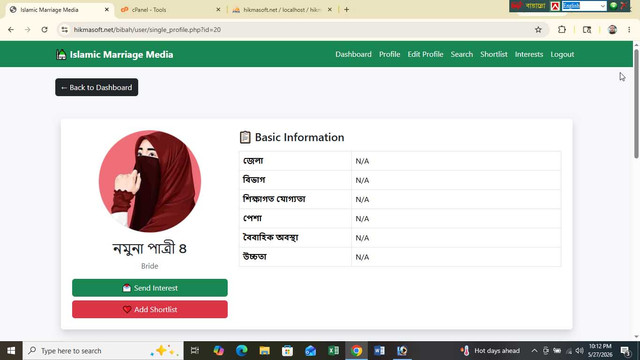Viewport: 640px width, 360px height.
Task: Go back using browser back arrow
Action: [11, 30]
